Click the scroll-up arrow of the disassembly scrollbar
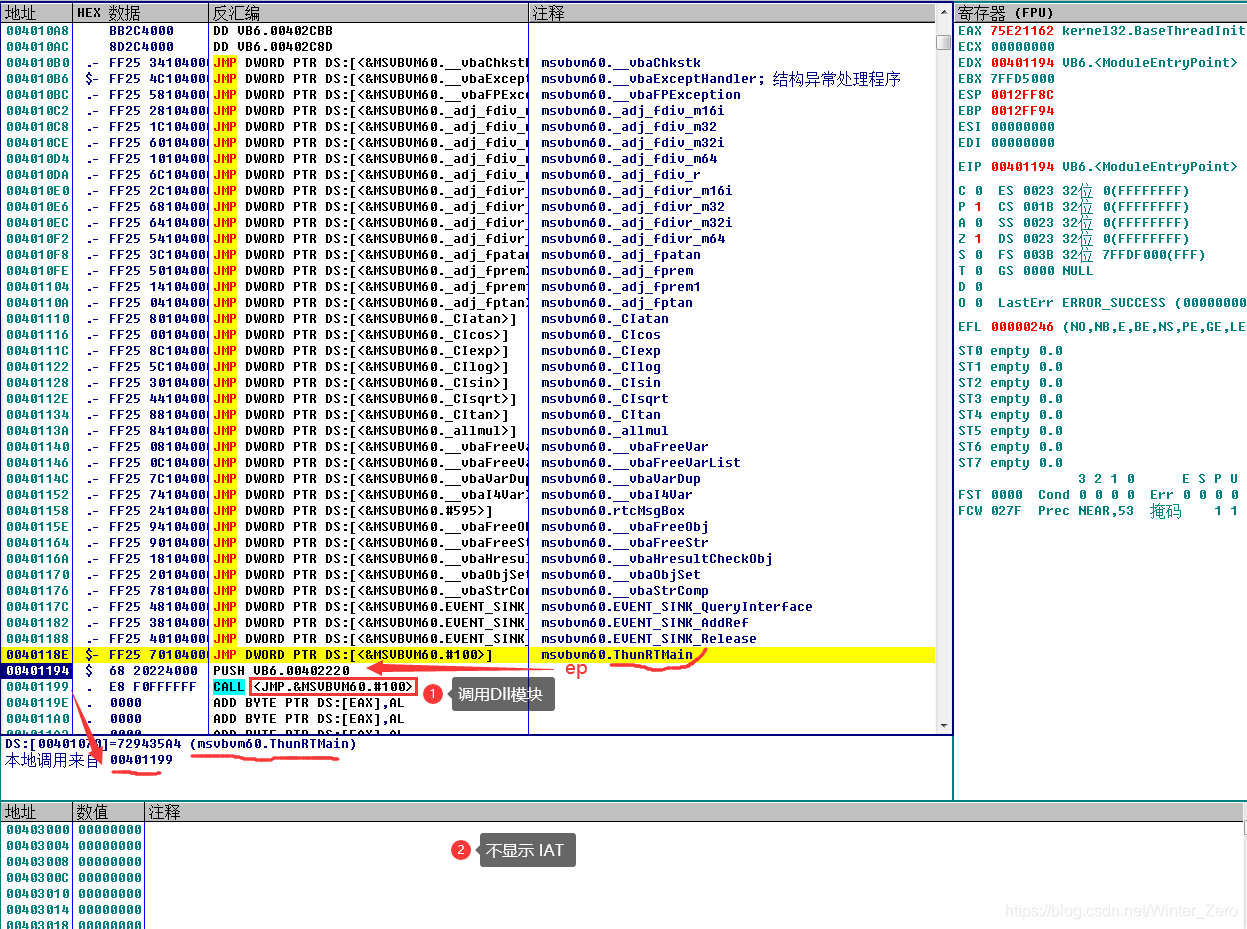The image size is (1247, 929). pyautogui.click(x=944, y=13)
